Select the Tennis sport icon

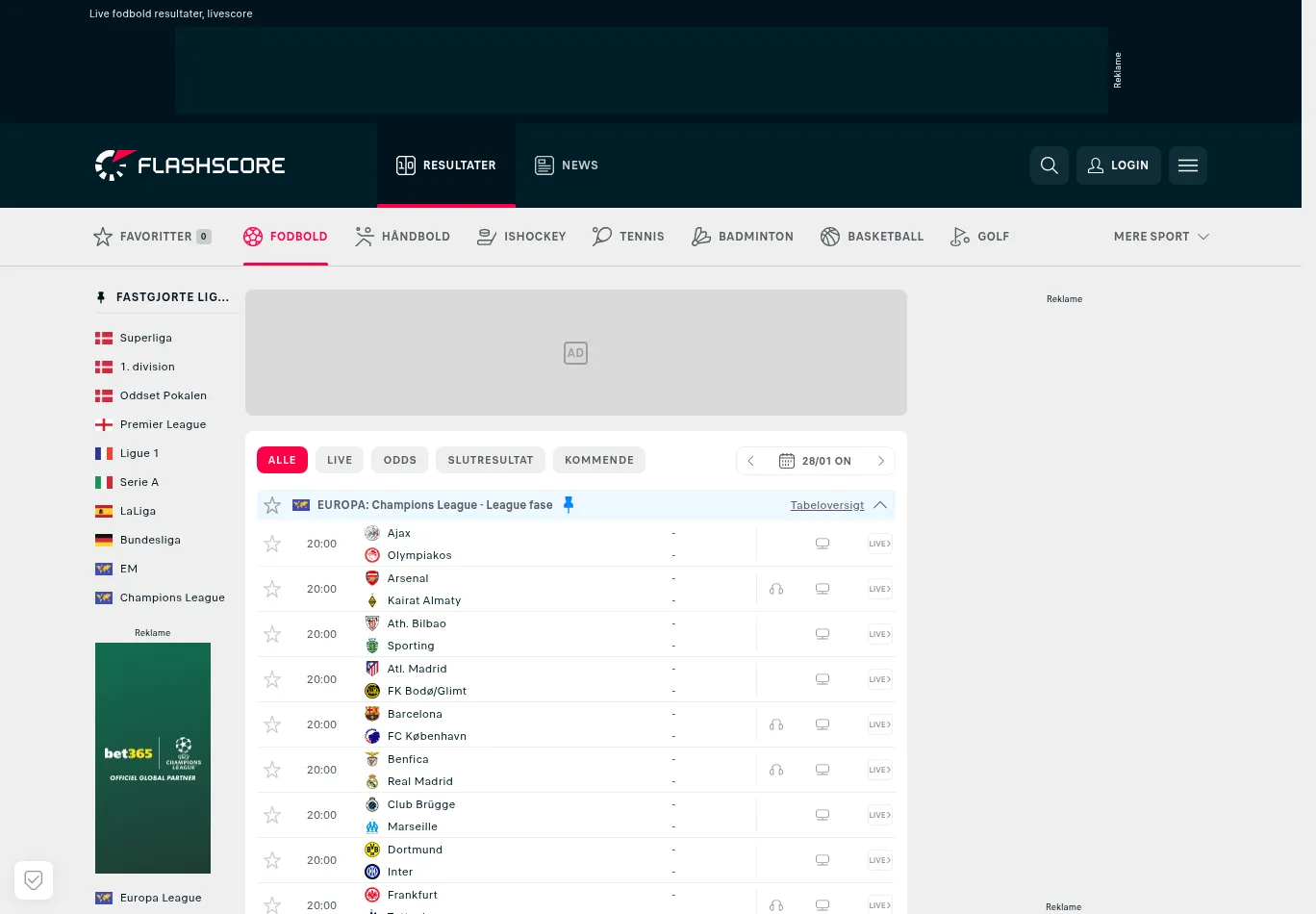click(x=601, y=236)
